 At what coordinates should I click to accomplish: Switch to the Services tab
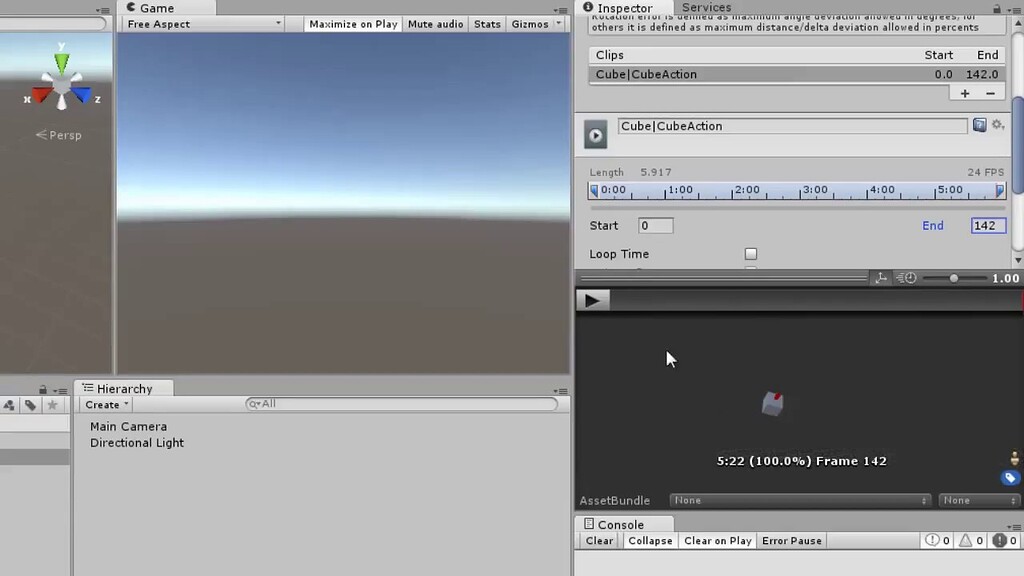coord(706,7)
